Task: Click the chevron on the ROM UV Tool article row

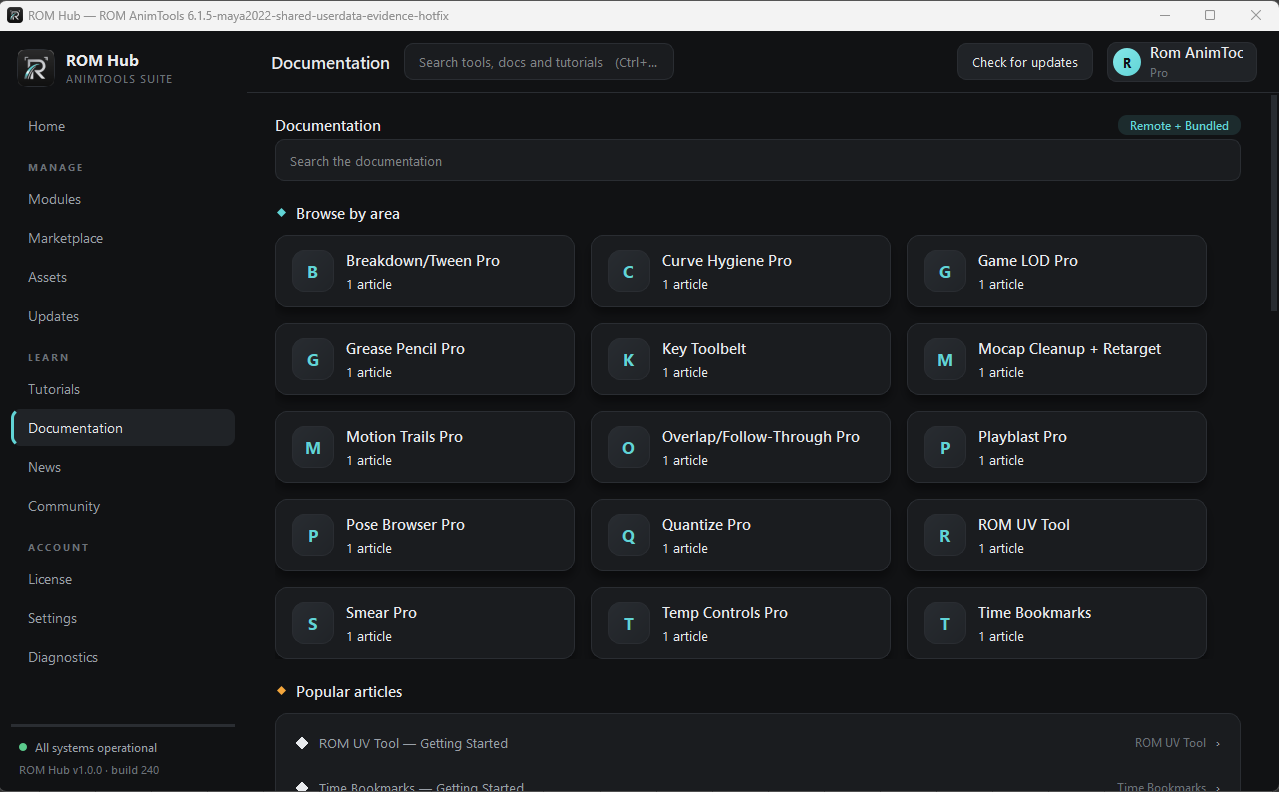Action: [x=1217, y=744]
